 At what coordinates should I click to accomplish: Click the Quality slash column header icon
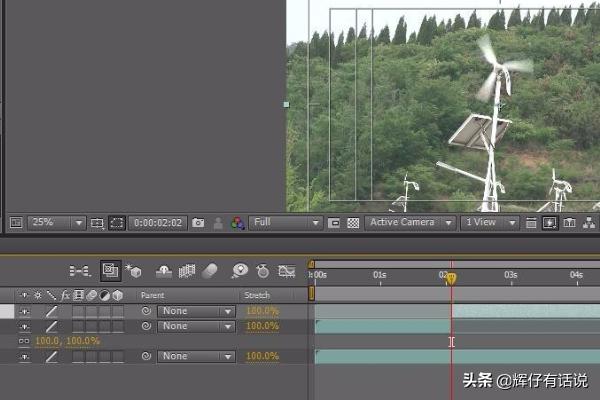click(x=51, y=295)
